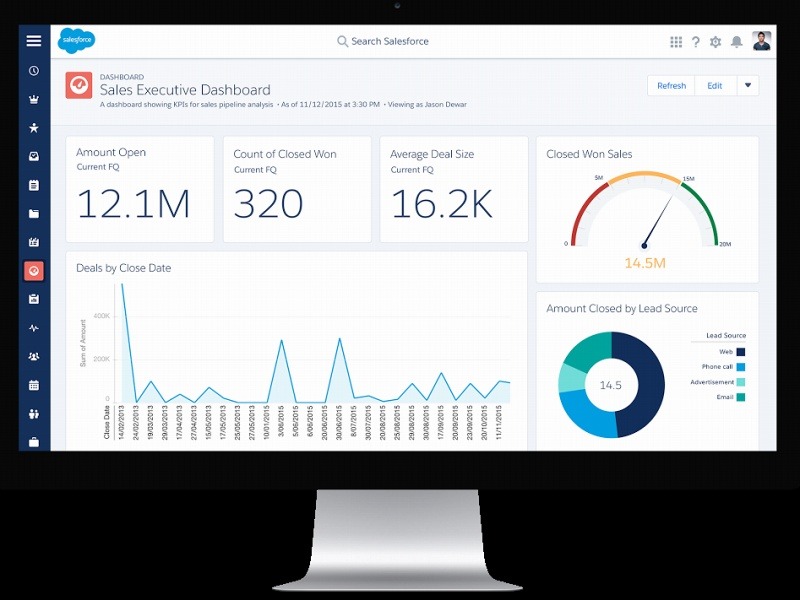Click the Salesforce cloud logo

point(77,40)
